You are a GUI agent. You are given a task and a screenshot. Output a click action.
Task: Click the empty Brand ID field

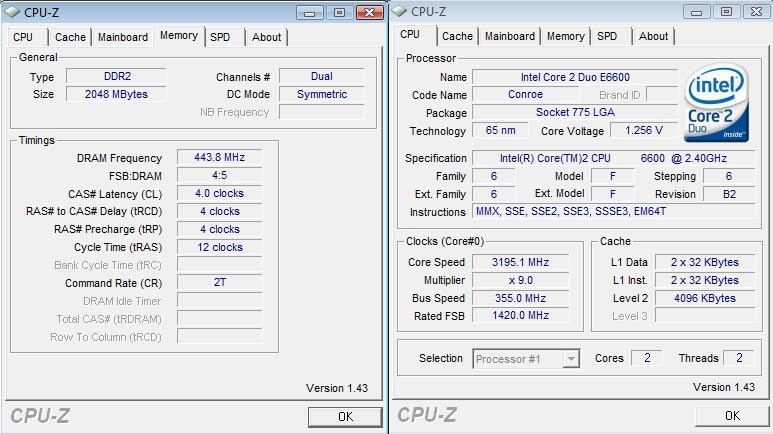[x=662, y=94]
